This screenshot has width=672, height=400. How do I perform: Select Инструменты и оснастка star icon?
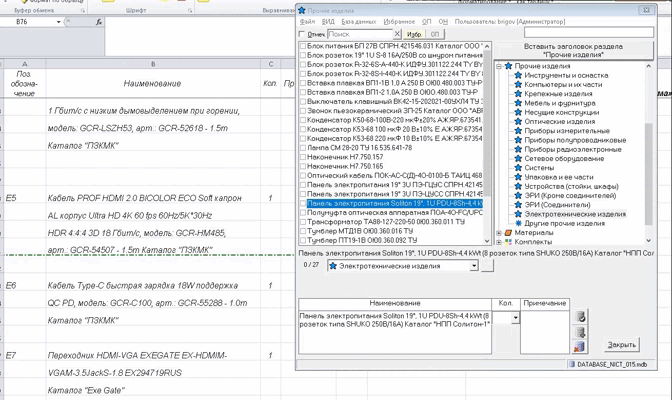point(520,75)
